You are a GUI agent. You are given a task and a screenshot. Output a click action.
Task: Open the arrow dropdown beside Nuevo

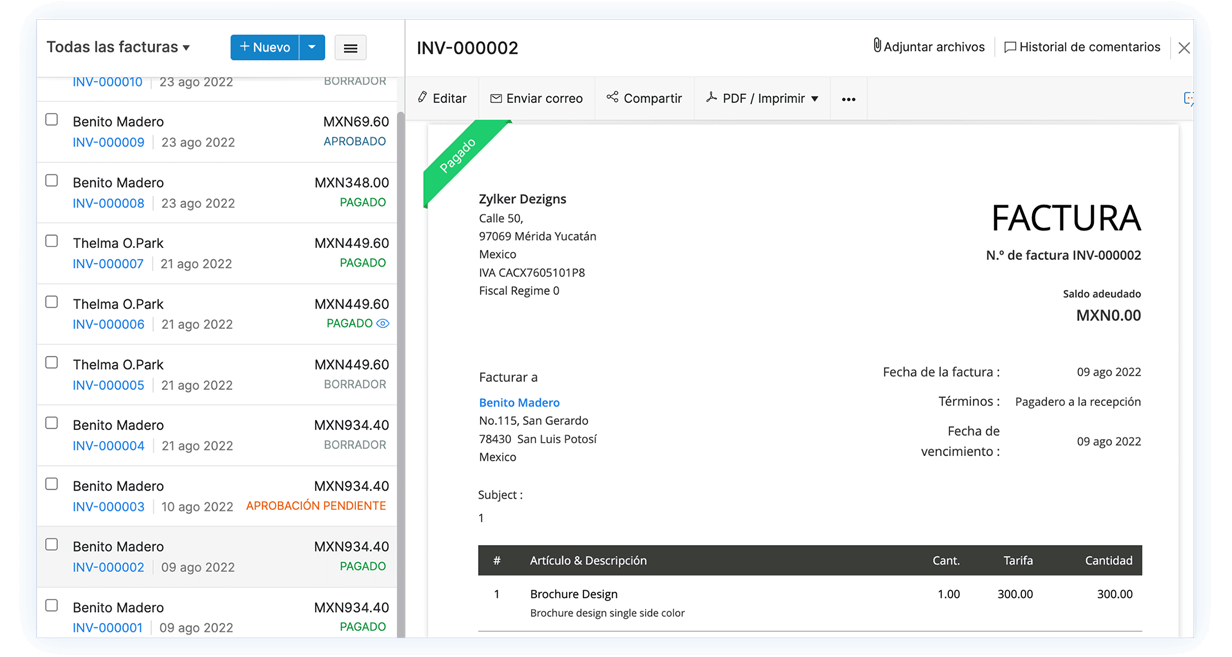(312, 47)
